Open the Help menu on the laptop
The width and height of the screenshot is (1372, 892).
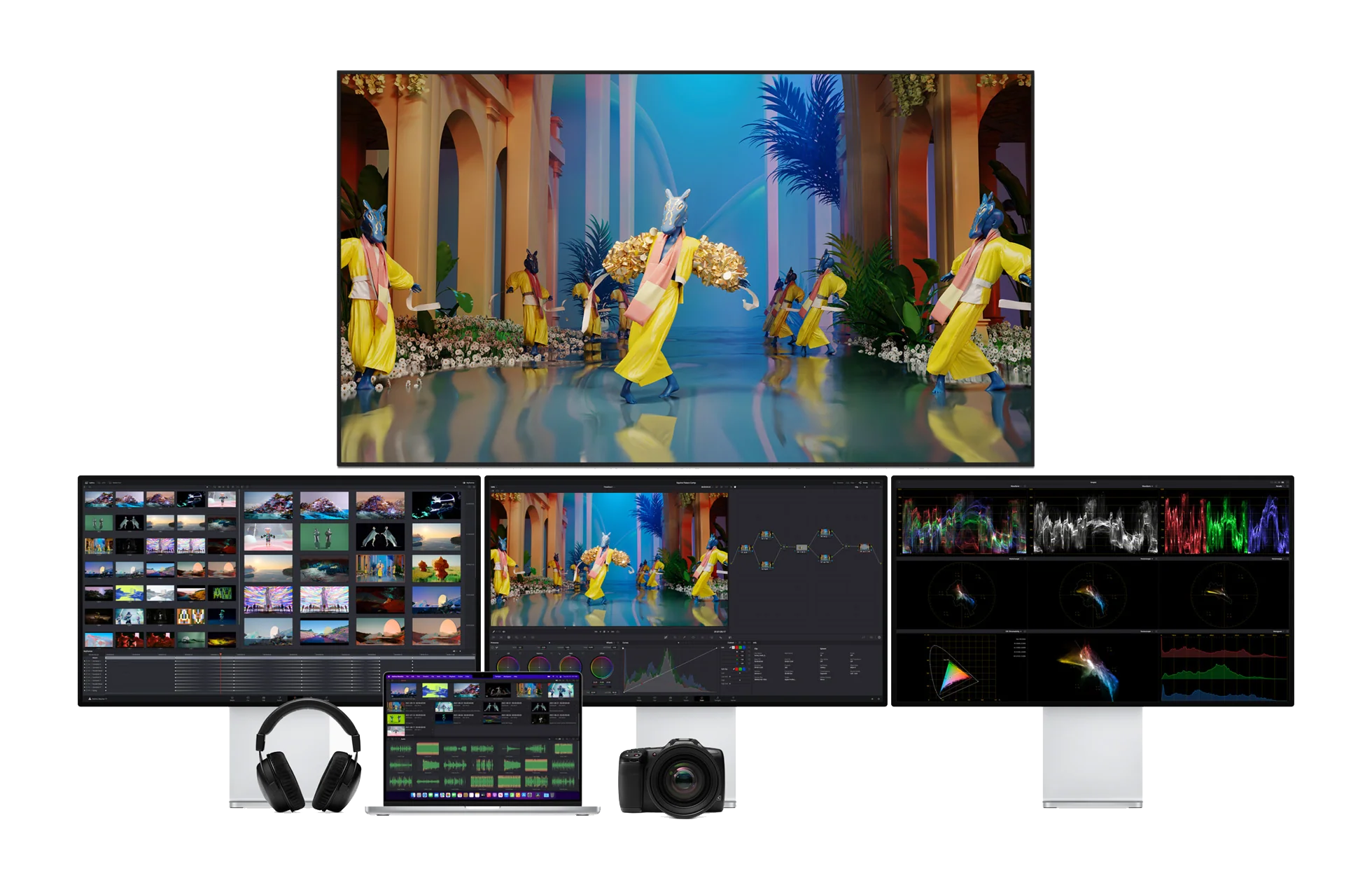[x=515, y=676]
